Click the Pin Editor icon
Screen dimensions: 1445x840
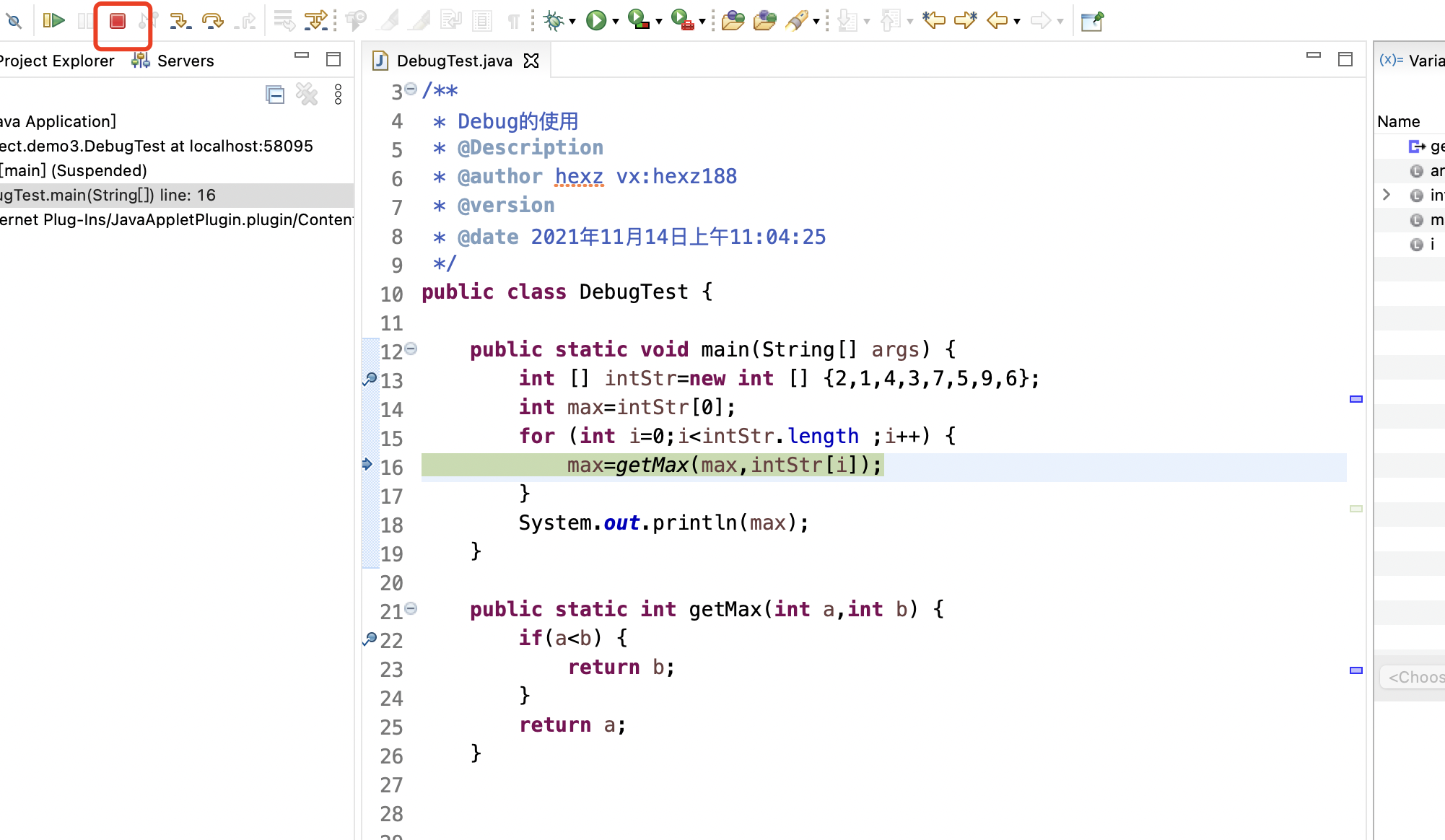point(1092,21)
